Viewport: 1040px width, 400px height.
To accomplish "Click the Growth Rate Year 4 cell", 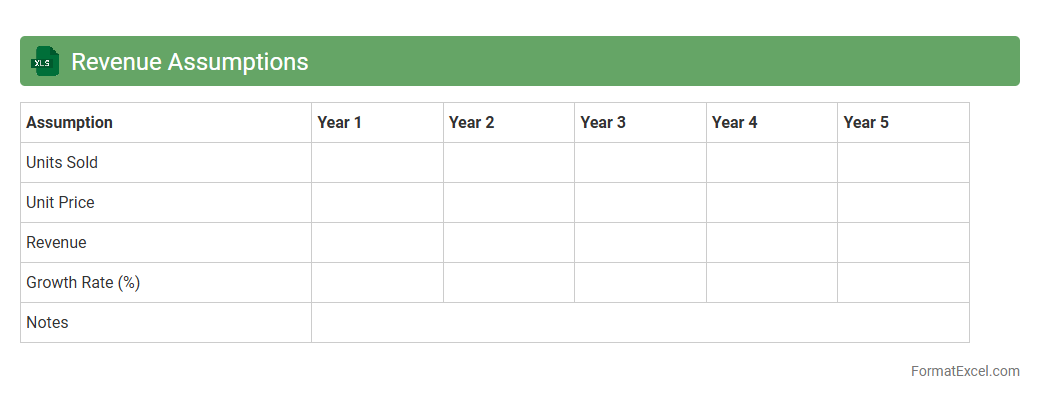I will [x=772, y=282].
